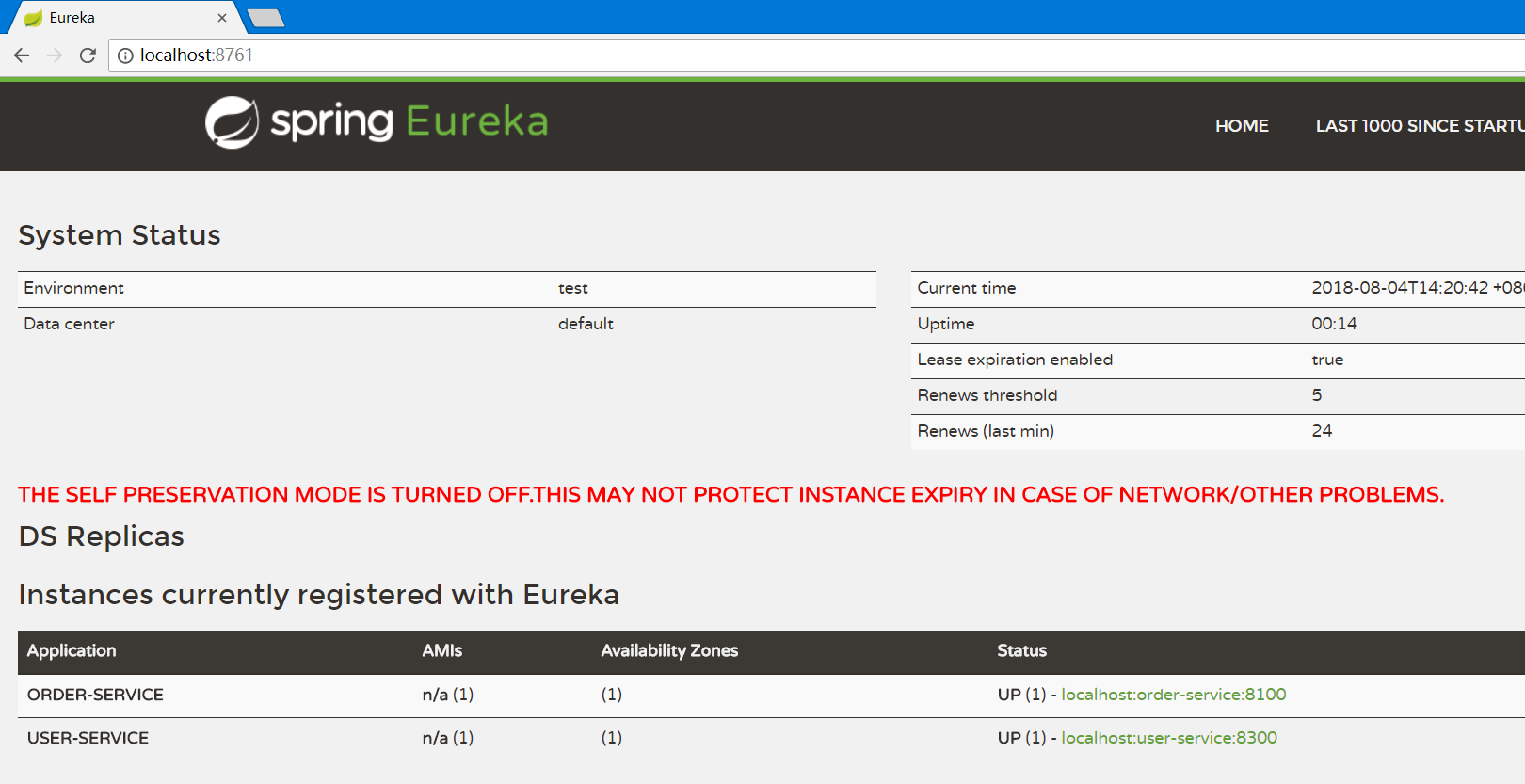Click the Availability Zones column header
This screenshot has height=784, width=1525.
point(669,650)
